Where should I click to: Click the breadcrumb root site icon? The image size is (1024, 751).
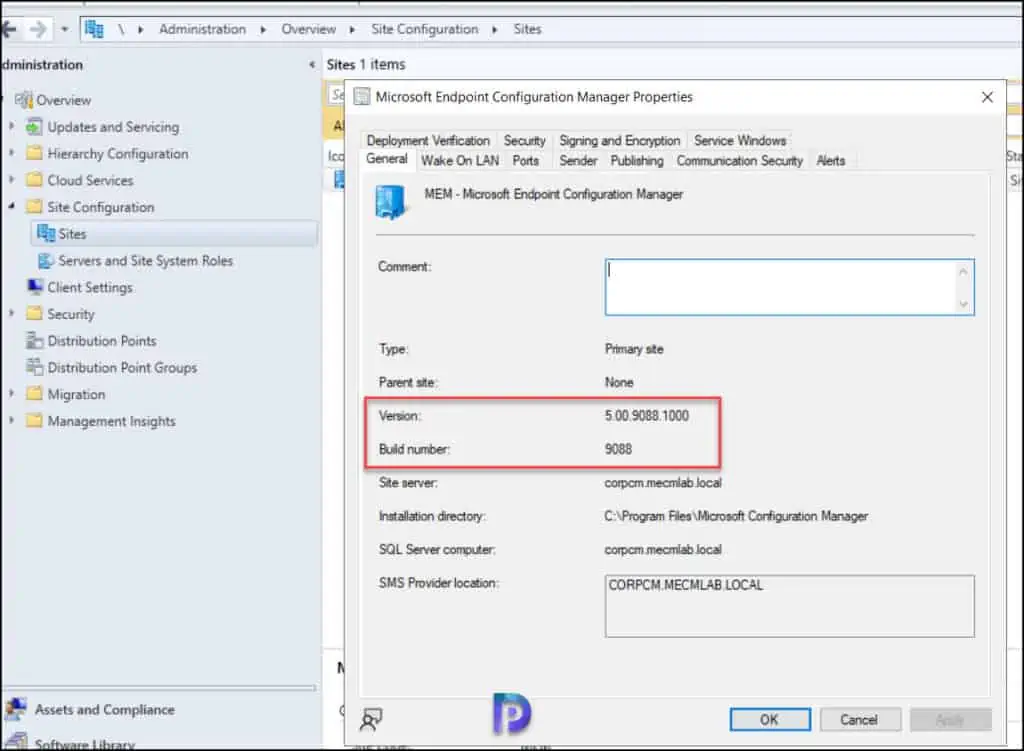coord(95,29)
